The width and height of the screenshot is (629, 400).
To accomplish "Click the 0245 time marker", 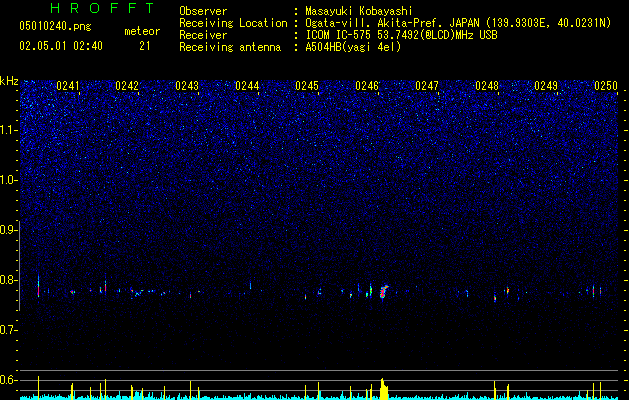I will click(x=307, y=86).
